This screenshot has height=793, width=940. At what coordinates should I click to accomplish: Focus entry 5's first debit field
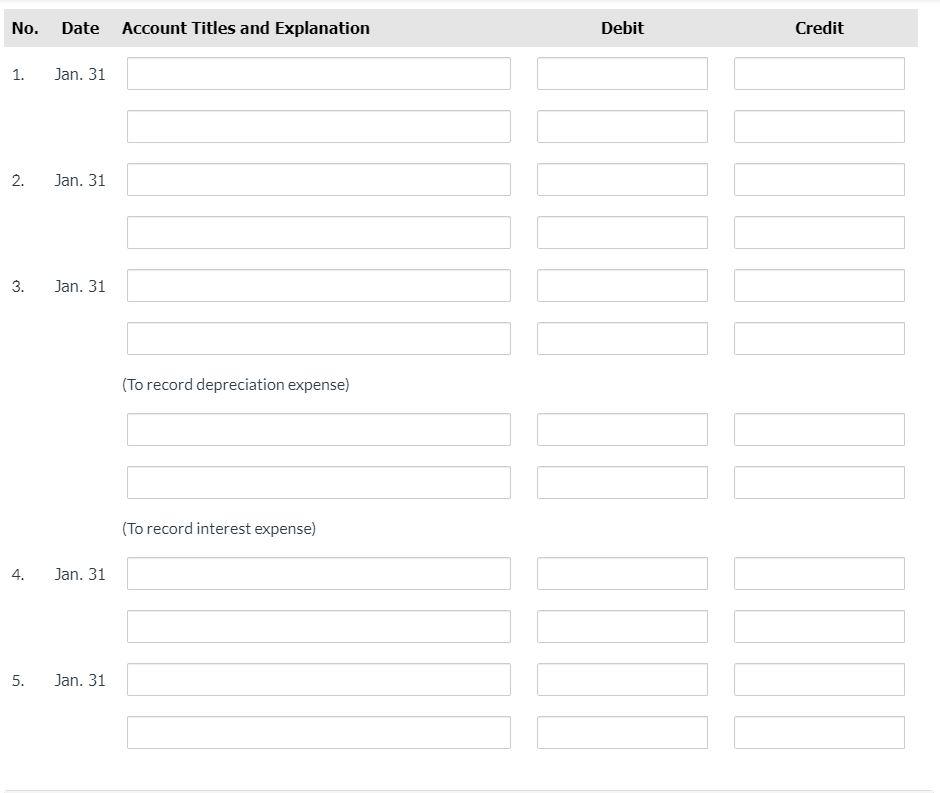click(622, 680)
